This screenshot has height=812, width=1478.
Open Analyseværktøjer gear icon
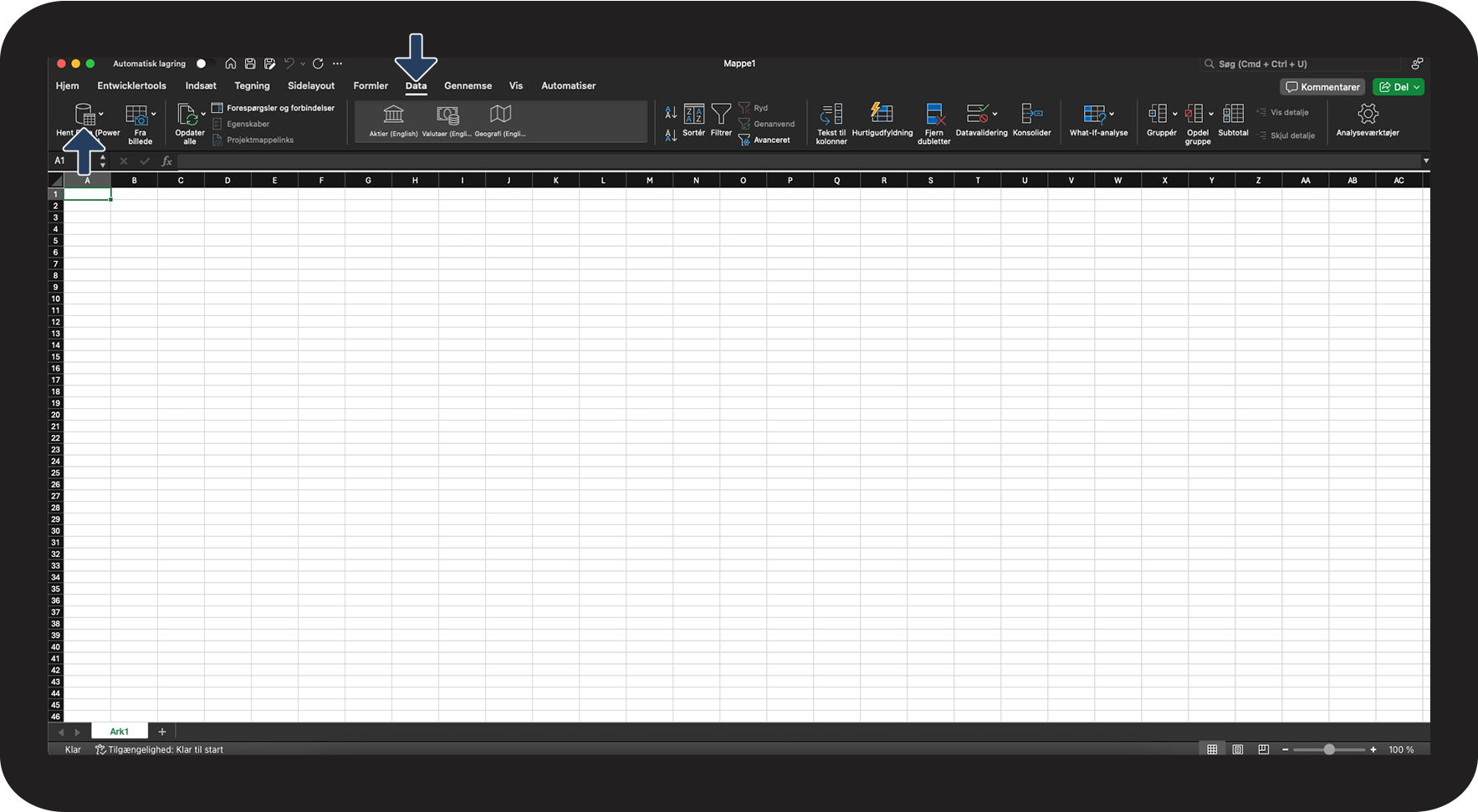[1367, 115]
